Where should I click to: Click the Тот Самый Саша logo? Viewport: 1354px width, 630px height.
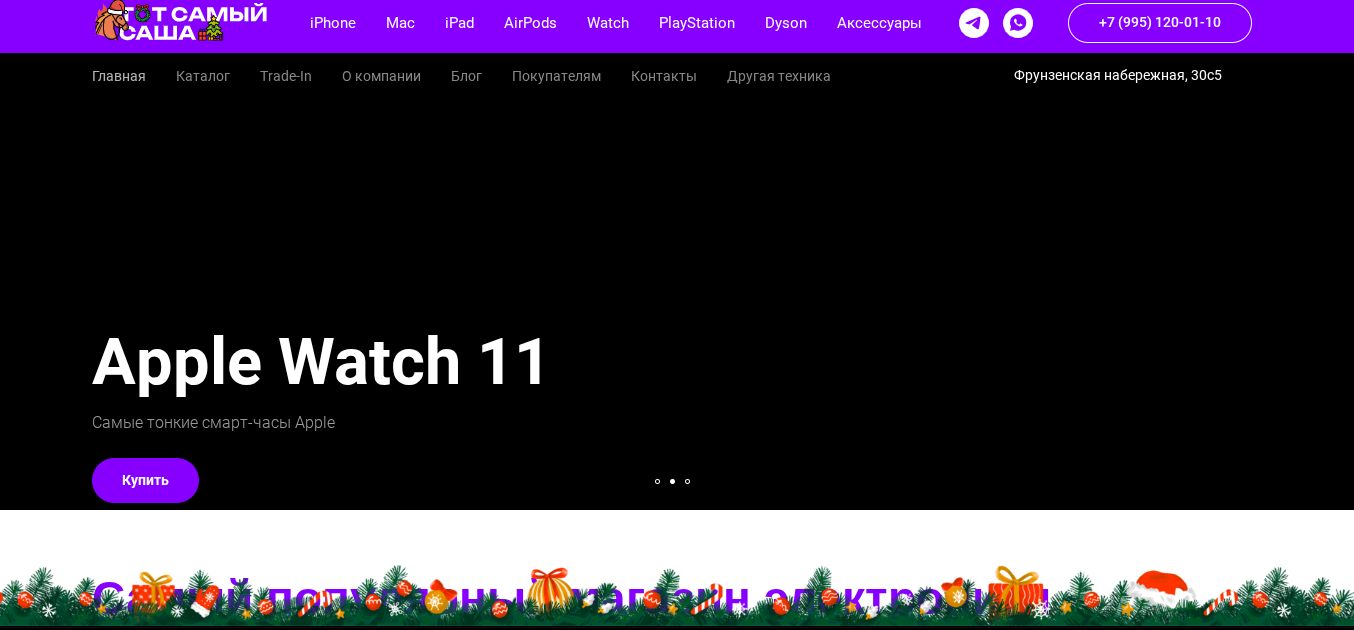pos(181,21)
